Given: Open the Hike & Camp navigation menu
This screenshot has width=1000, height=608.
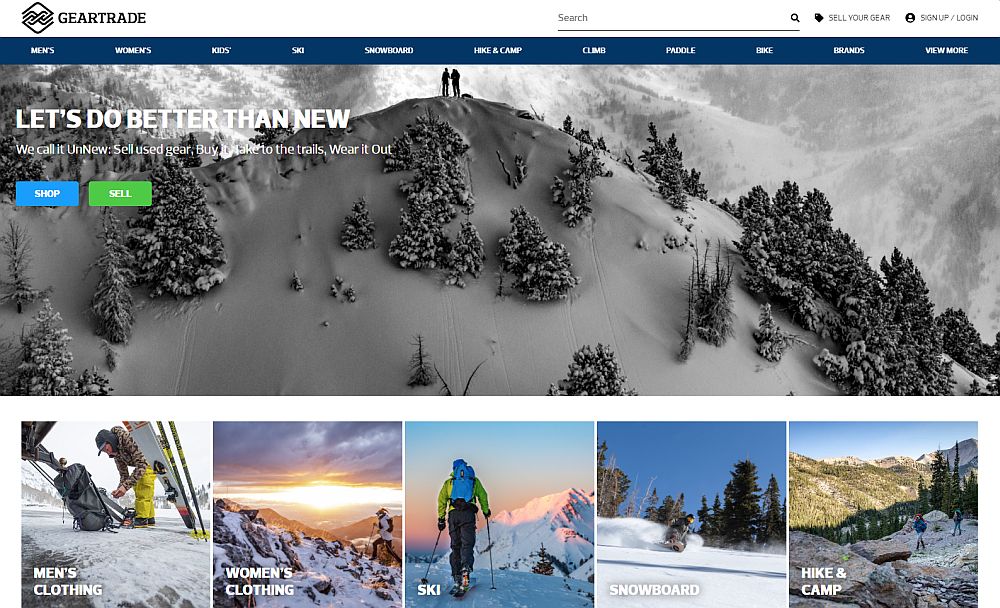Looking at the screenshot, I should pos(498,50).
